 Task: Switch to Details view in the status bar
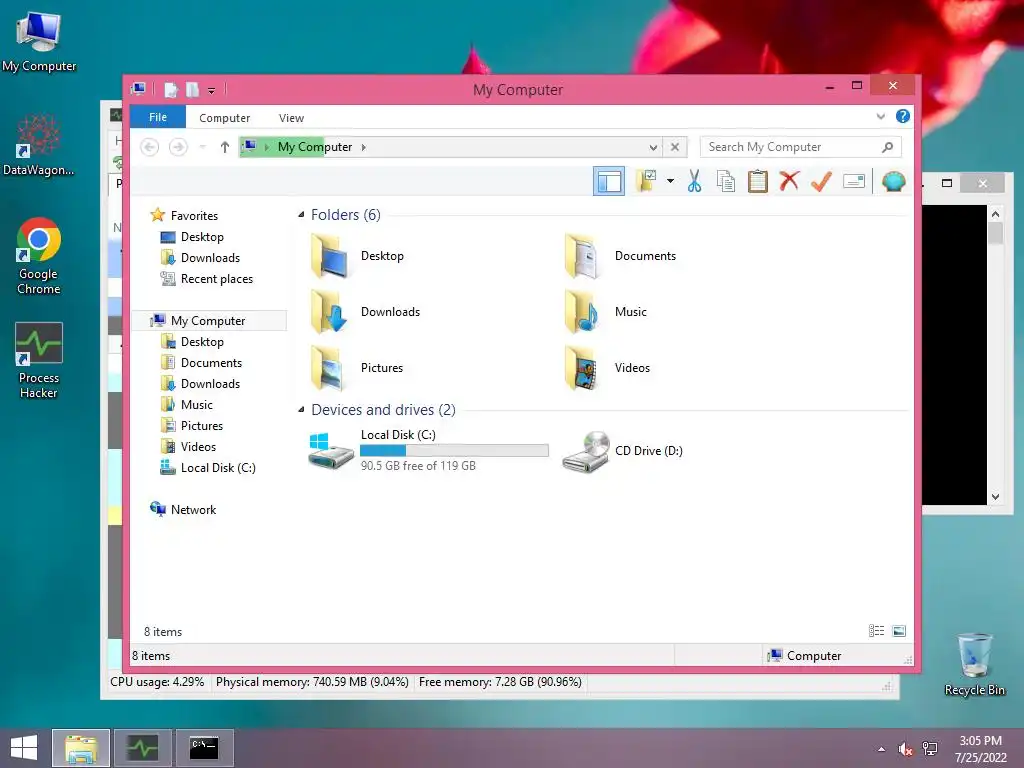click(876, 631)
